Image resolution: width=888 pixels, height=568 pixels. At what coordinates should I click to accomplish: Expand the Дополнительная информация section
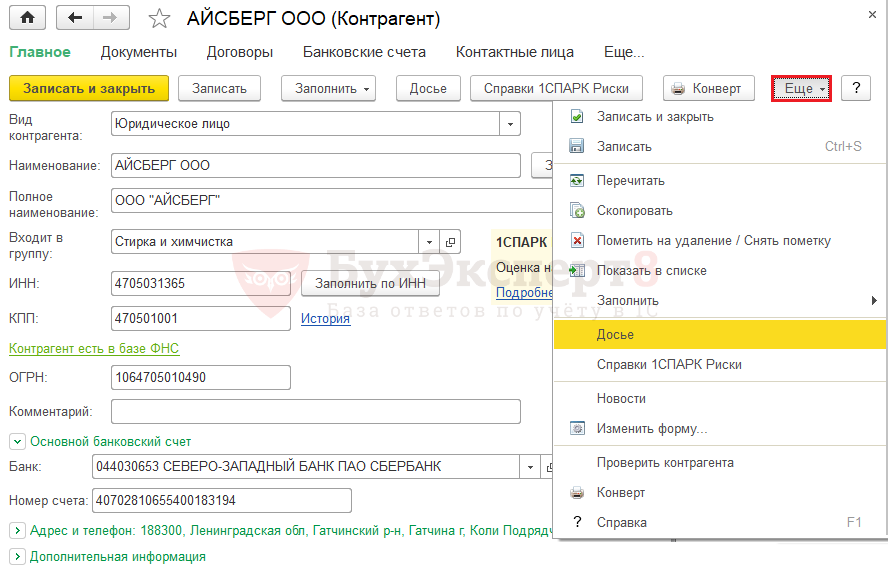[16, 556]
